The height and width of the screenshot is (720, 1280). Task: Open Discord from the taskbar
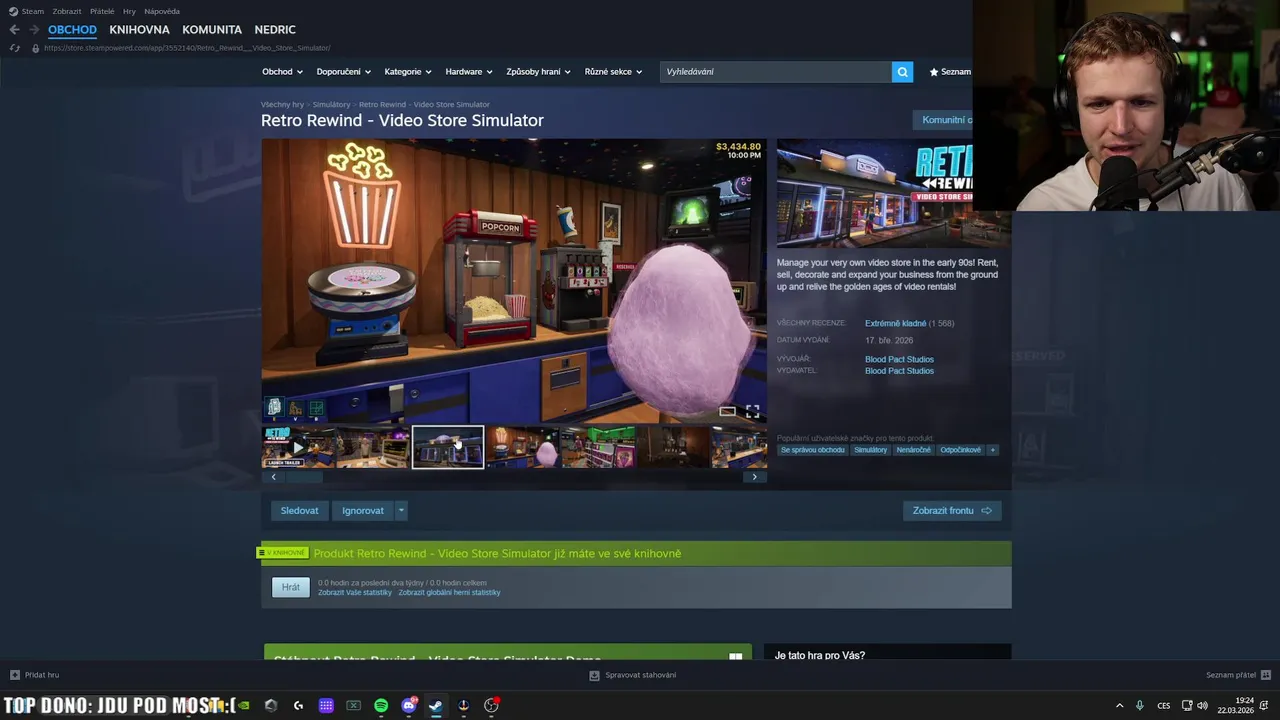(x=408, y=705)
